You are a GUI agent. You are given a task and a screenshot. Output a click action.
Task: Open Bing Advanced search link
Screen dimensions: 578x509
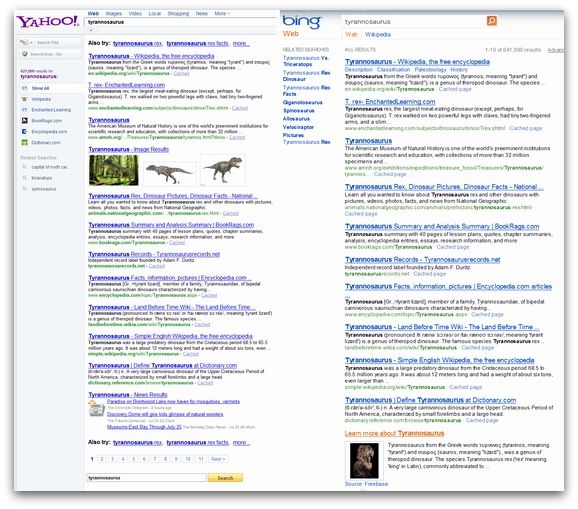(556, 50)
